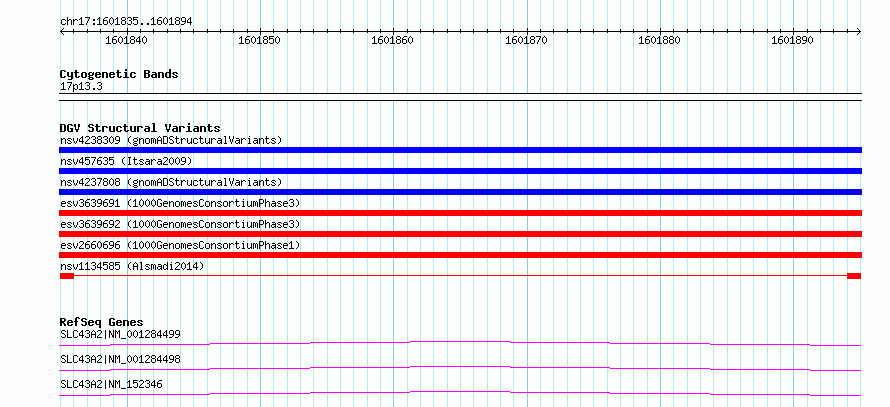Open transcript SLC43A2|NM_001284498 label
This screenshot has height=407, width=890.
(120, 360)
